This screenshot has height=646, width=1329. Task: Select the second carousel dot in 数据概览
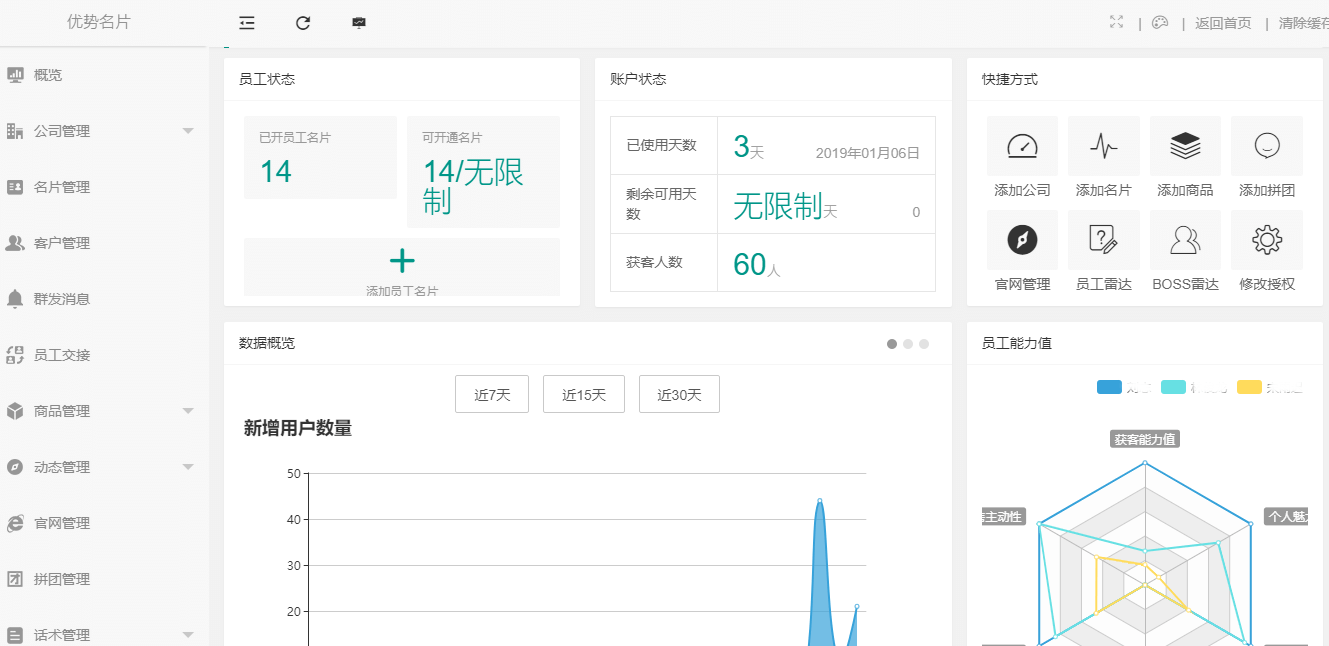tap(908, 344)
